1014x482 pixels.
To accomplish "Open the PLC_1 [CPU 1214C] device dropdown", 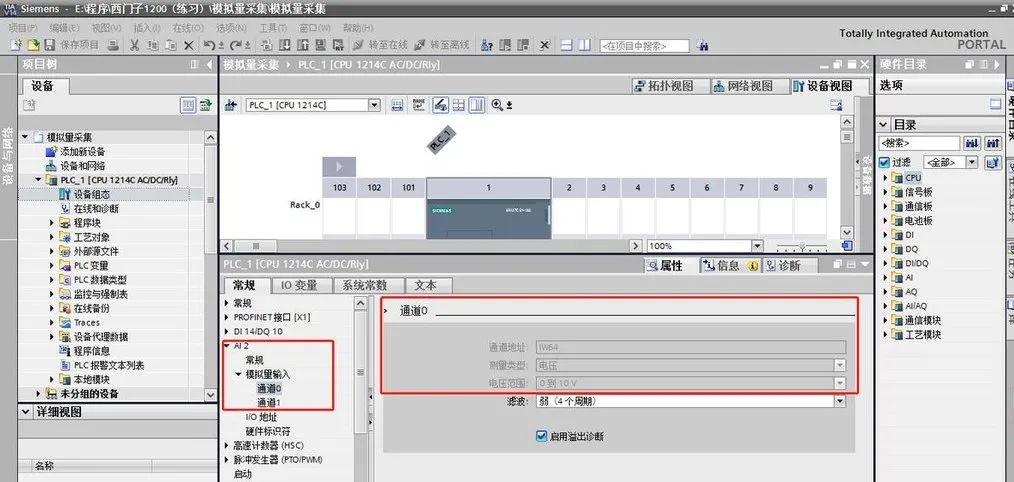I will tap(374, 105).
